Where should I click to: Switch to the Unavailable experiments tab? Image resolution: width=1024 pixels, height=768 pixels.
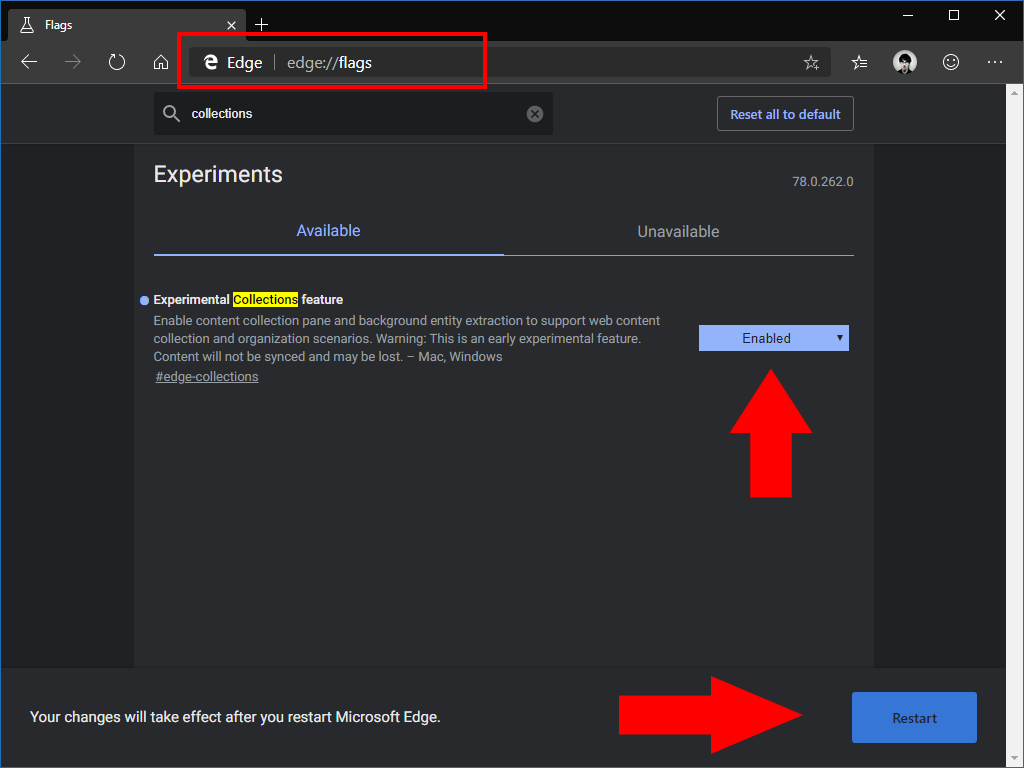(678, 231)
